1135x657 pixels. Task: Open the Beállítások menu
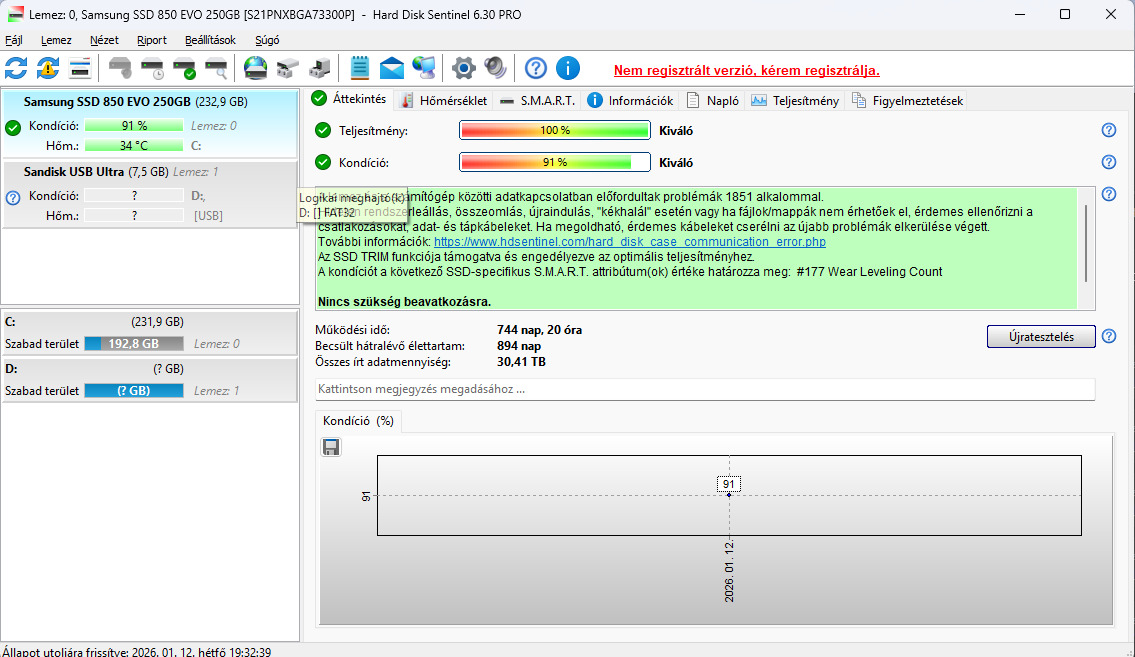tap(211, 41)
